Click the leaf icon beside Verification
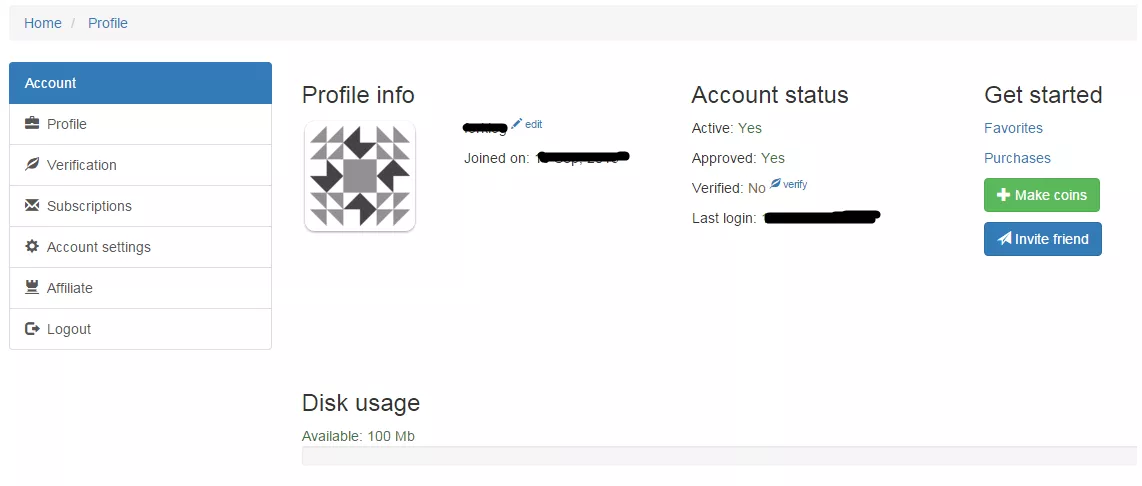Image resolution: width=1142 pixels, height=486 pixels. click(x=32, y=165)
